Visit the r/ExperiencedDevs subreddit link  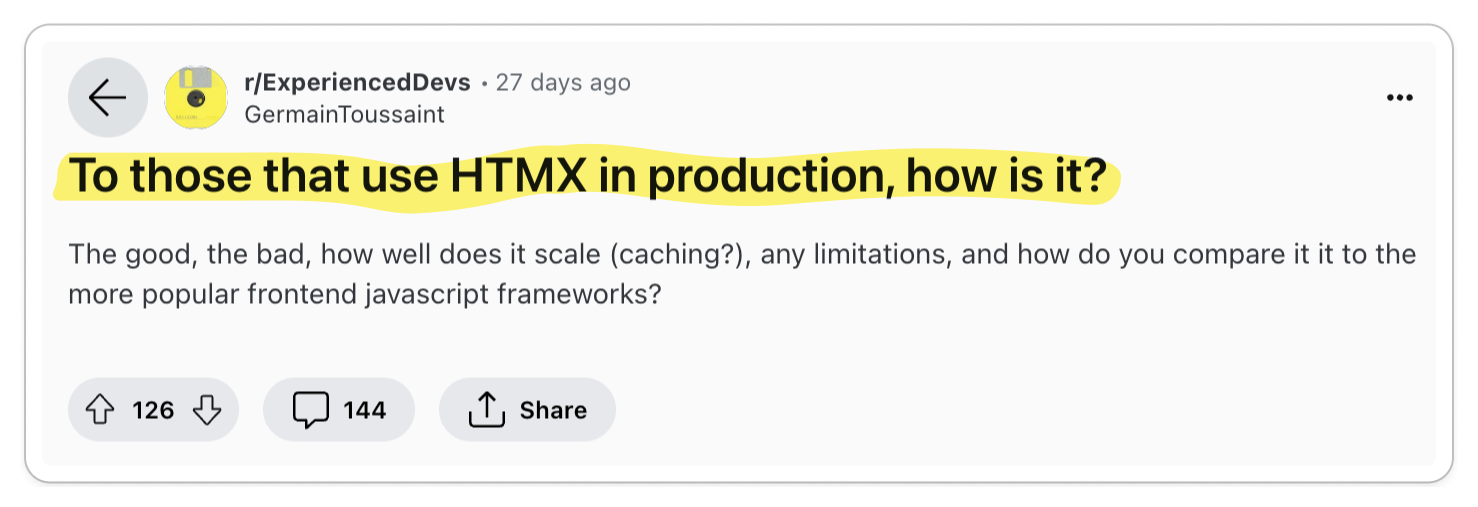pos(357,82)
